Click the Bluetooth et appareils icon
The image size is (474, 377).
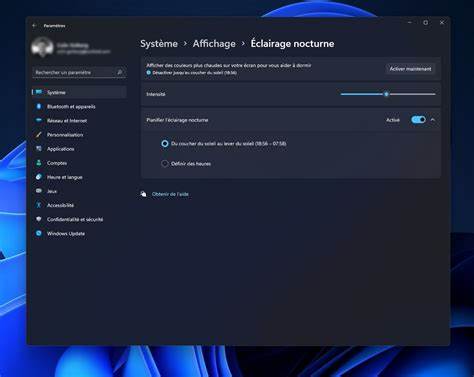[x=39, y=106]
